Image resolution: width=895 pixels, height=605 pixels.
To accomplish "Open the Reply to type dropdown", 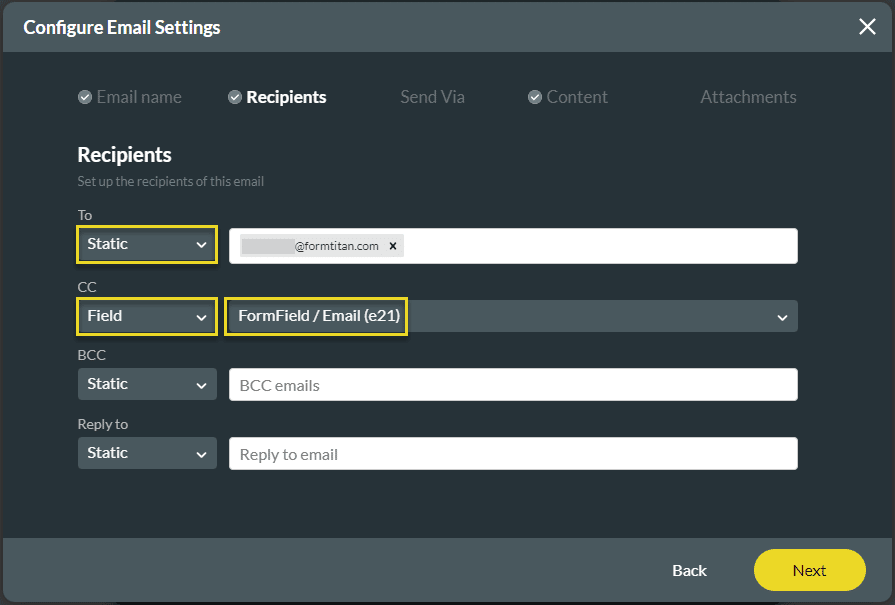I will (x=147, y=453).
